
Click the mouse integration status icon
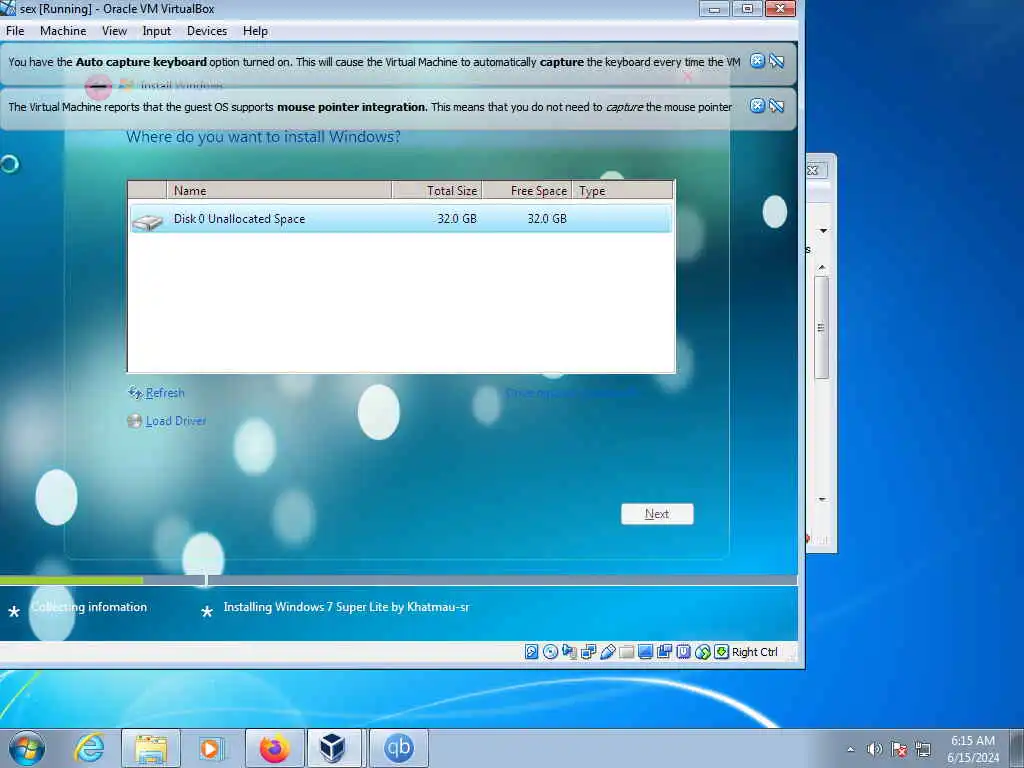(x=703, y=652)
